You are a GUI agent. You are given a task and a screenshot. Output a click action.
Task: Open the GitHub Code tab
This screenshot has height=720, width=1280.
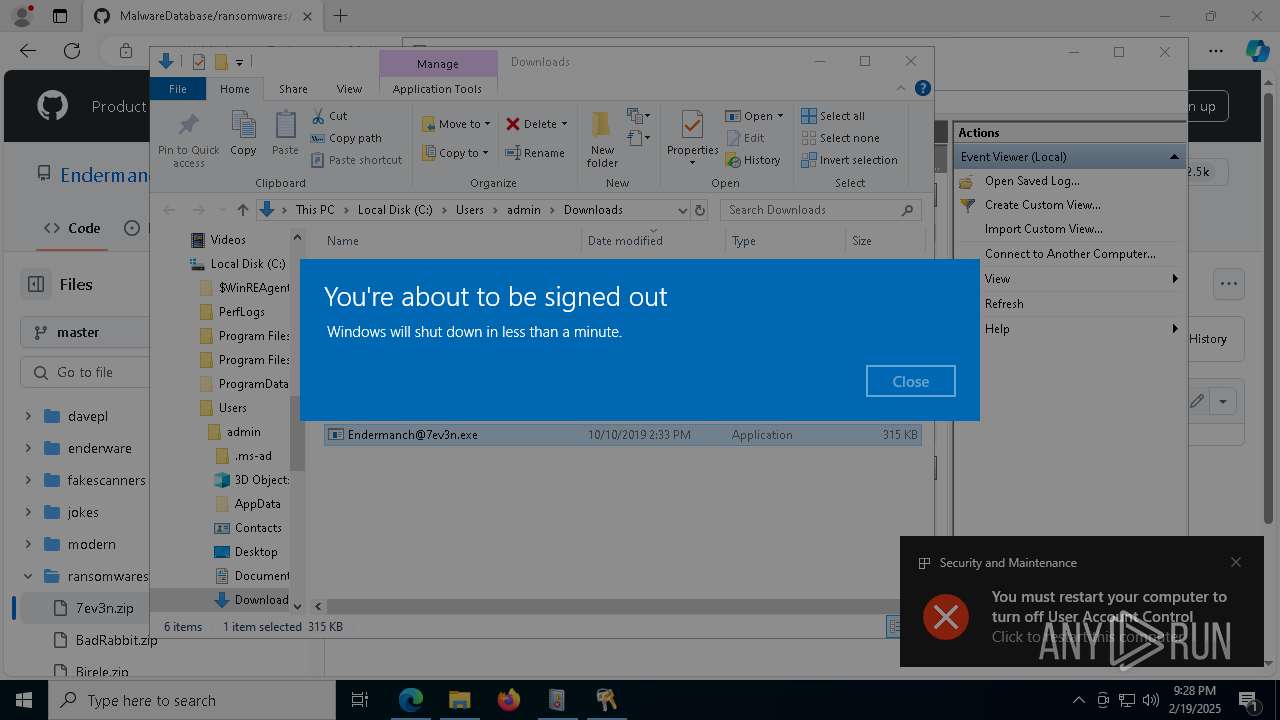72,228
